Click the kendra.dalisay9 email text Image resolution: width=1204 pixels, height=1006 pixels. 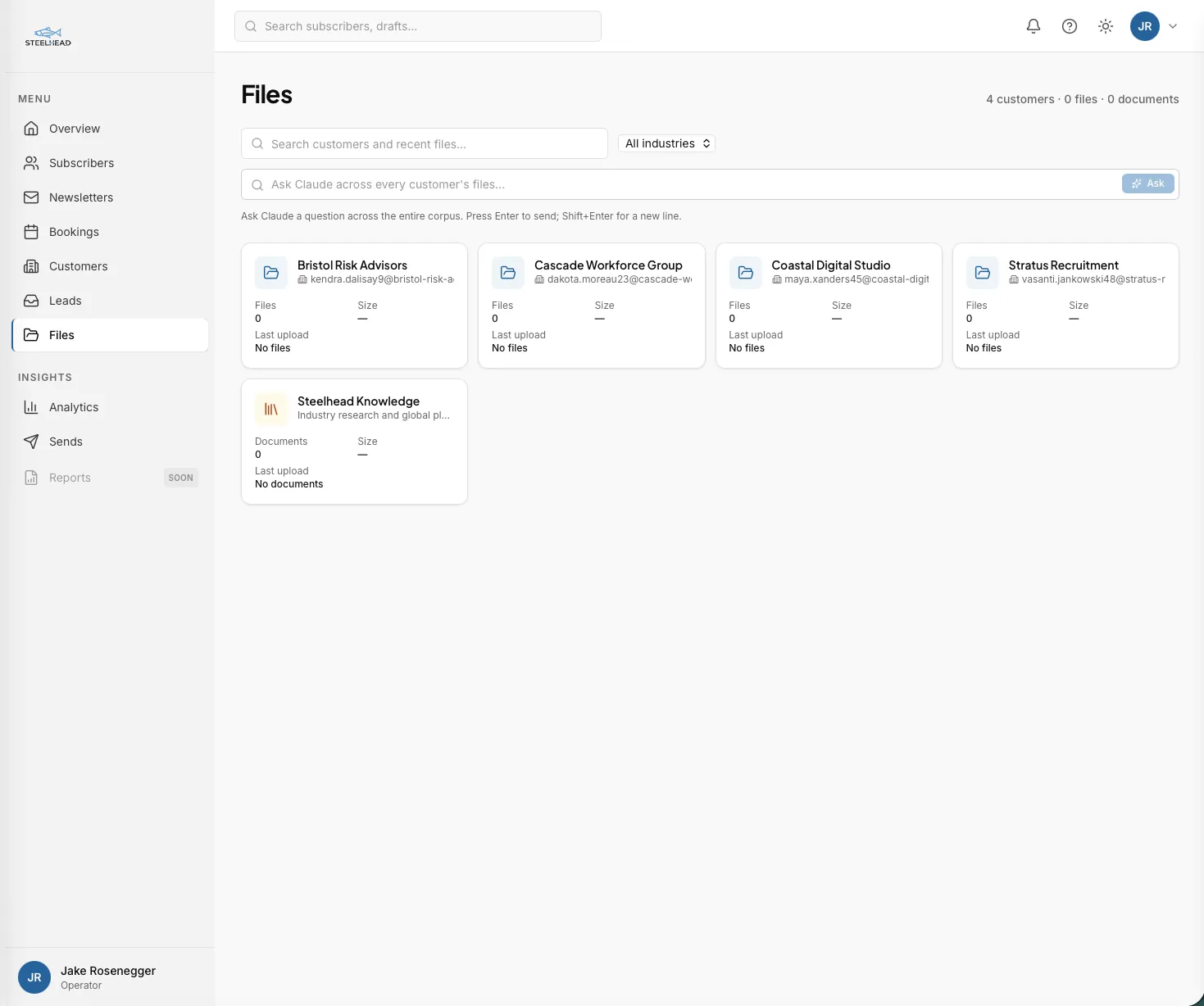click(x=382, y=279)
